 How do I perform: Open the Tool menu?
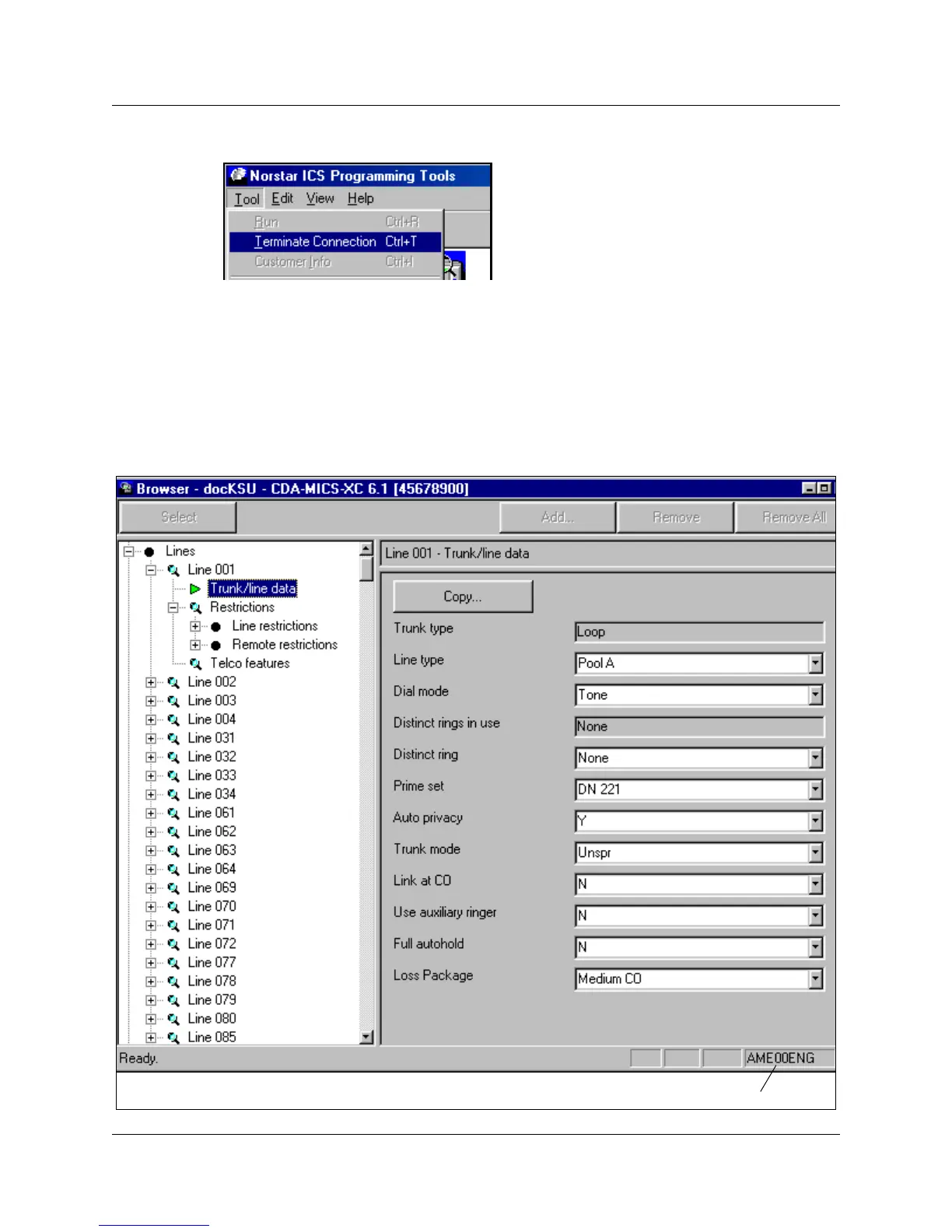coord(247,199)
